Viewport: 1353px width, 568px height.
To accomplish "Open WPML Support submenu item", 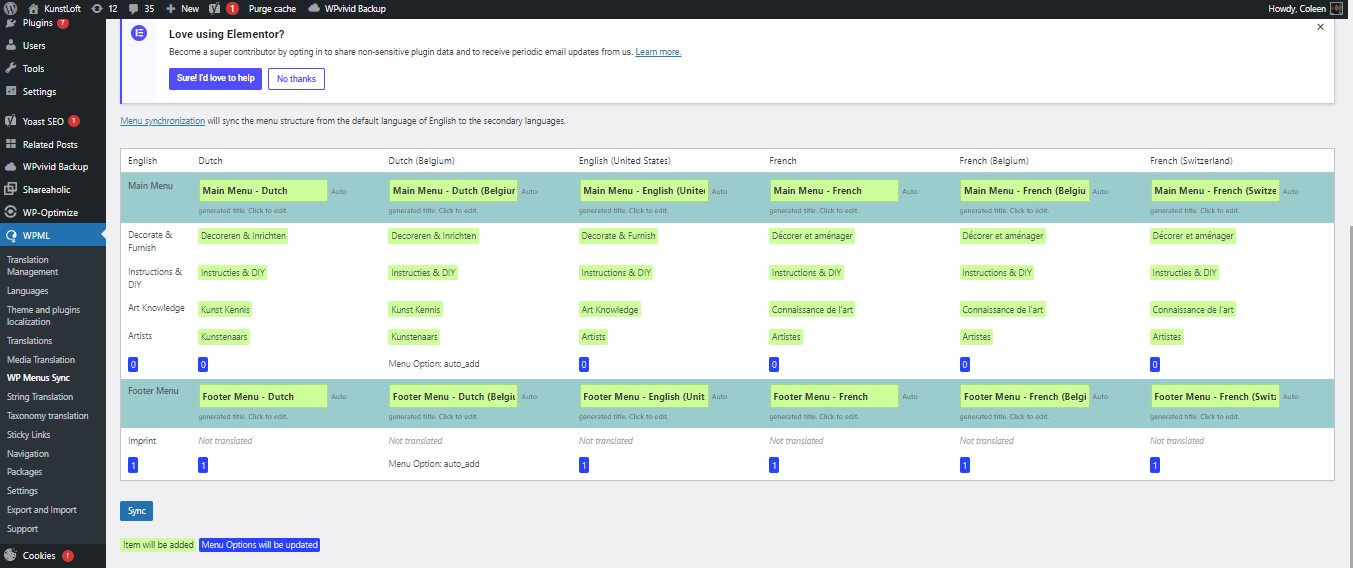I will (x=22, y=529).
